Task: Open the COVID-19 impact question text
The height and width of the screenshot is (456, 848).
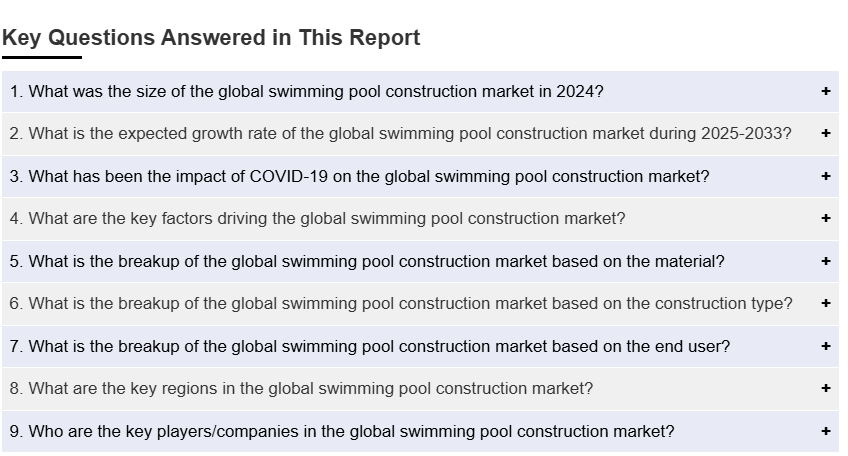Action: point(360,176)
